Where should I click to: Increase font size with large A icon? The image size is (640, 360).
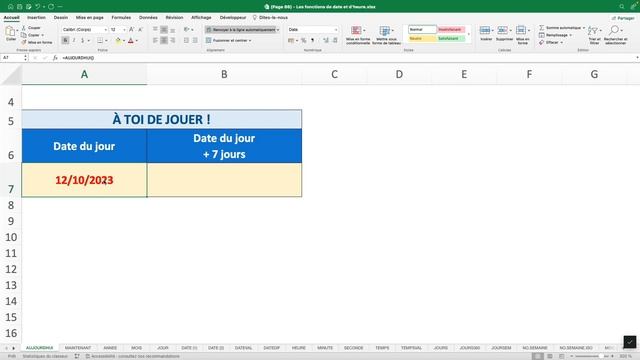pos(131,29)
